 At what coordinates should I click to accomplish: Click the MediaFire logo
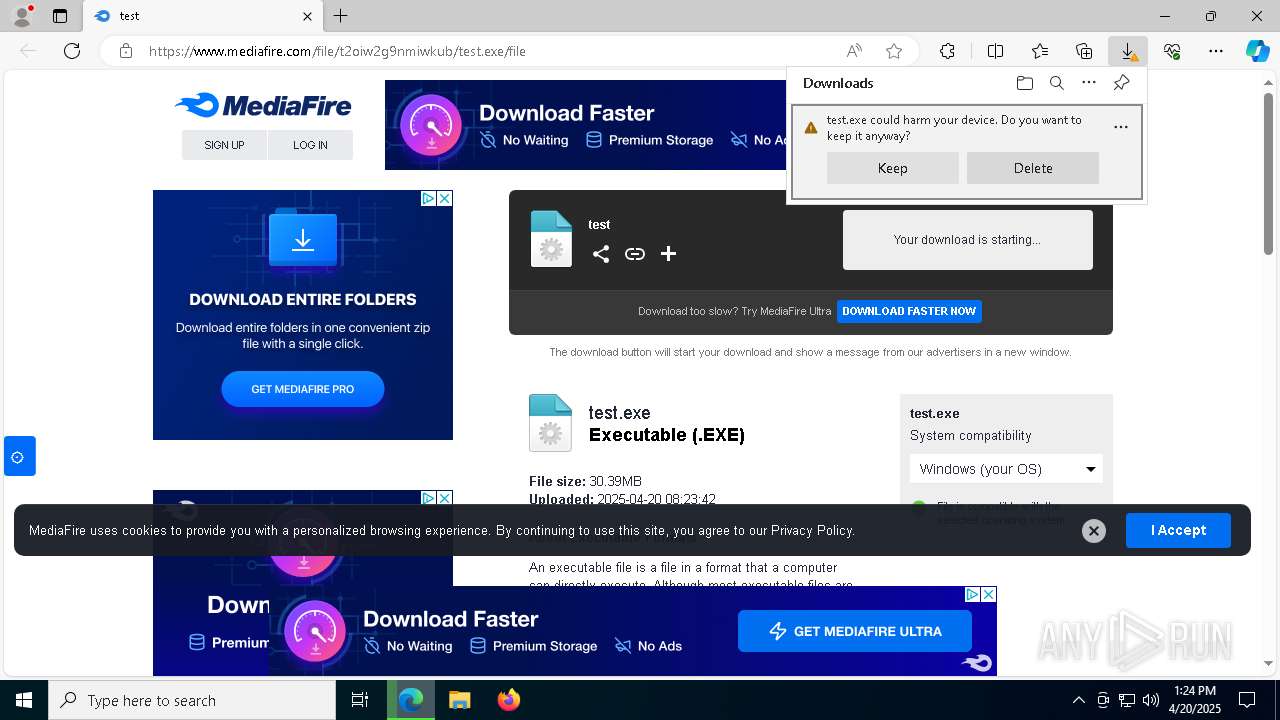[263, 105]
